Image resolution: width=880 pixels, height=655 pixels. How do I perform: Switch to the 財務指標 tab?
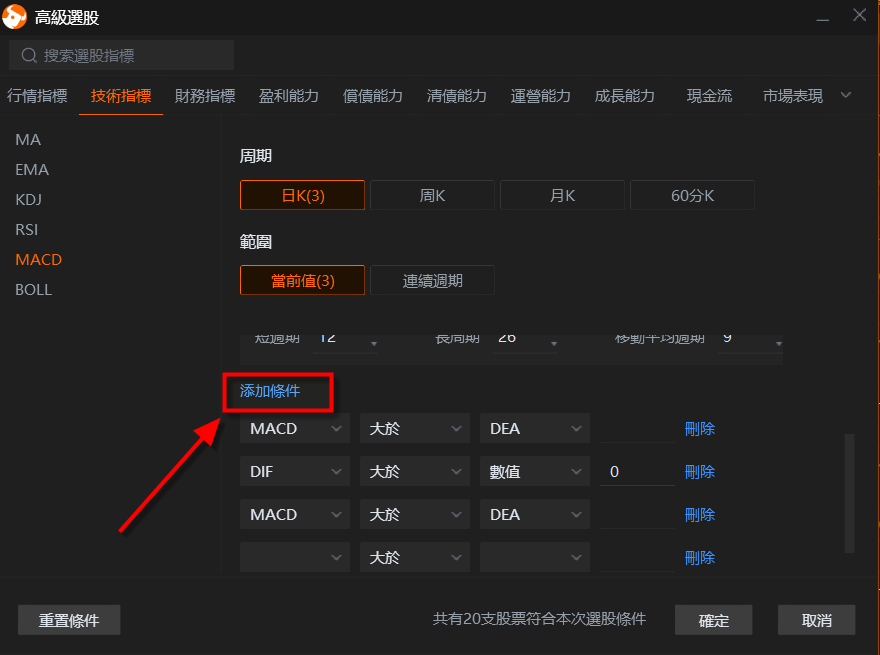tap(204, 96)
